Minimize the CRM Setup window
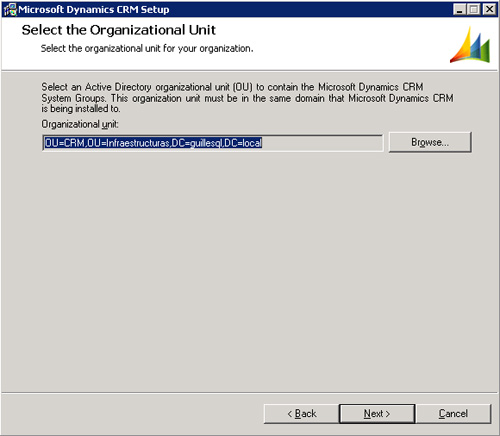Image resolution: width=500 pixels, height=436 pixels. click(459, 9)
